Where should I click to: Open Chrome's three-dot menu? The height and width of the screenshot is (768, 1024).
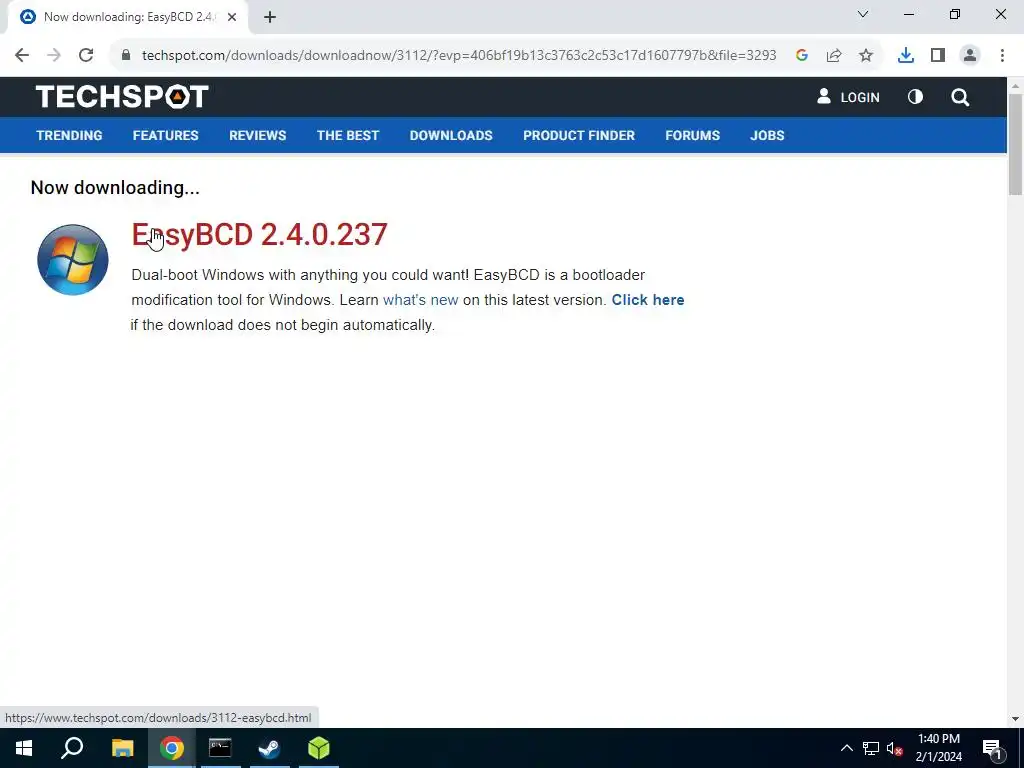(x=1002, y=56)
